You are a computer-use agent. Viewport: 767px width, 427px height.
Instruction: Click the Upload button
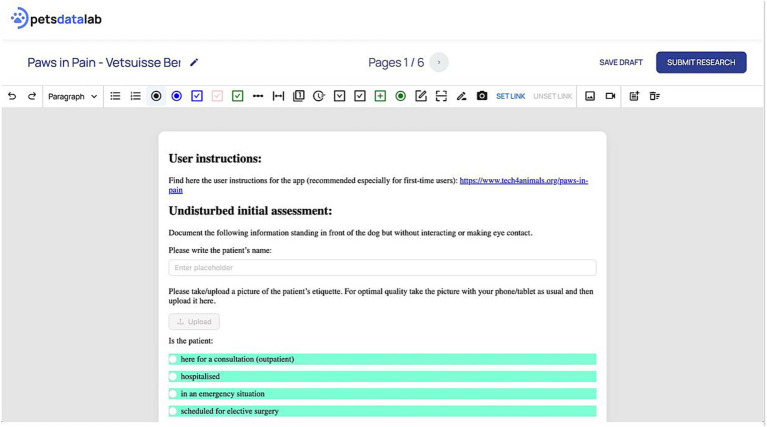pos(194,322)
